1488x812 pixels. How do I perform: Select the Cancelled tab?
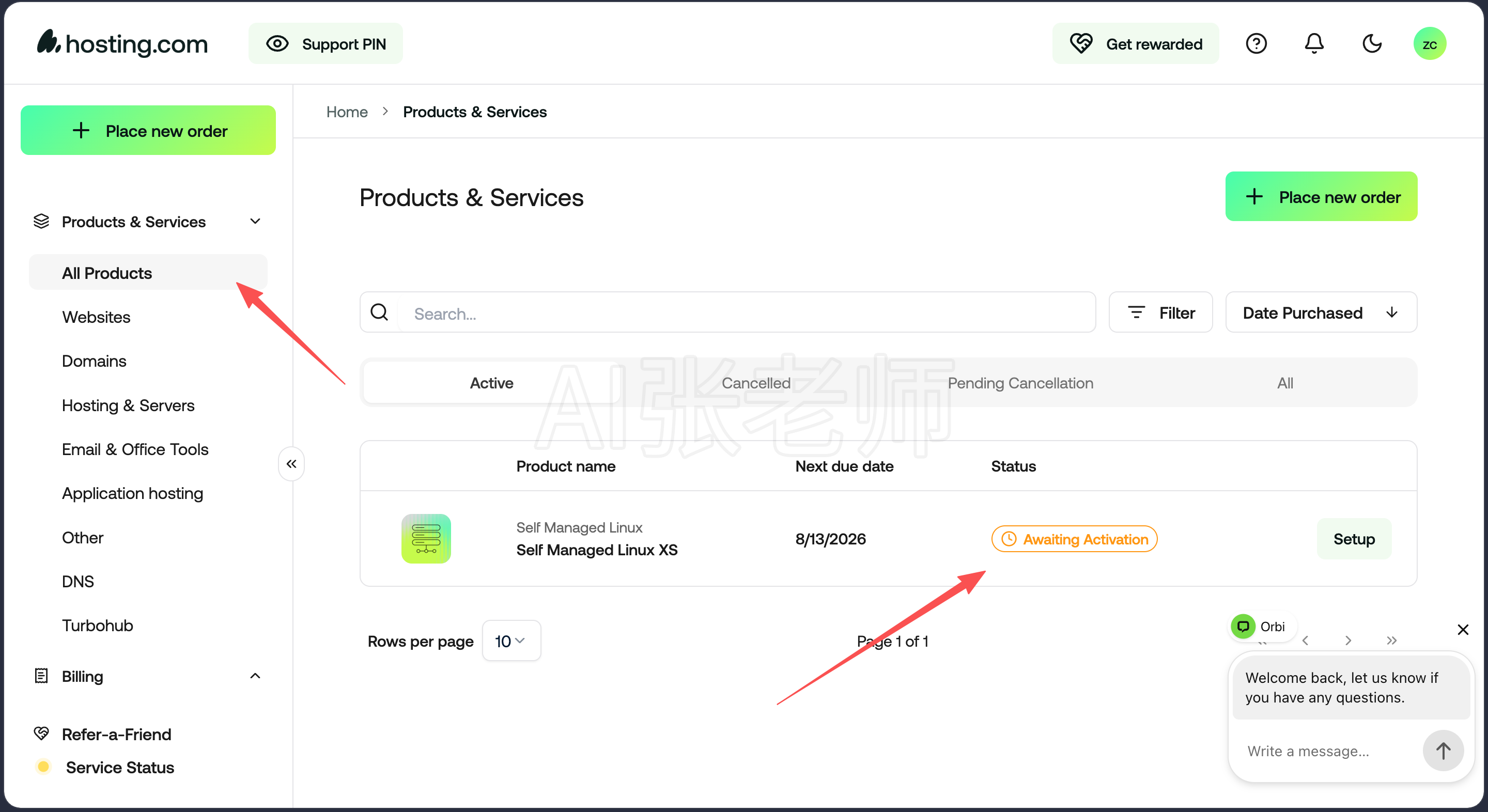click(x=756, y=383)
